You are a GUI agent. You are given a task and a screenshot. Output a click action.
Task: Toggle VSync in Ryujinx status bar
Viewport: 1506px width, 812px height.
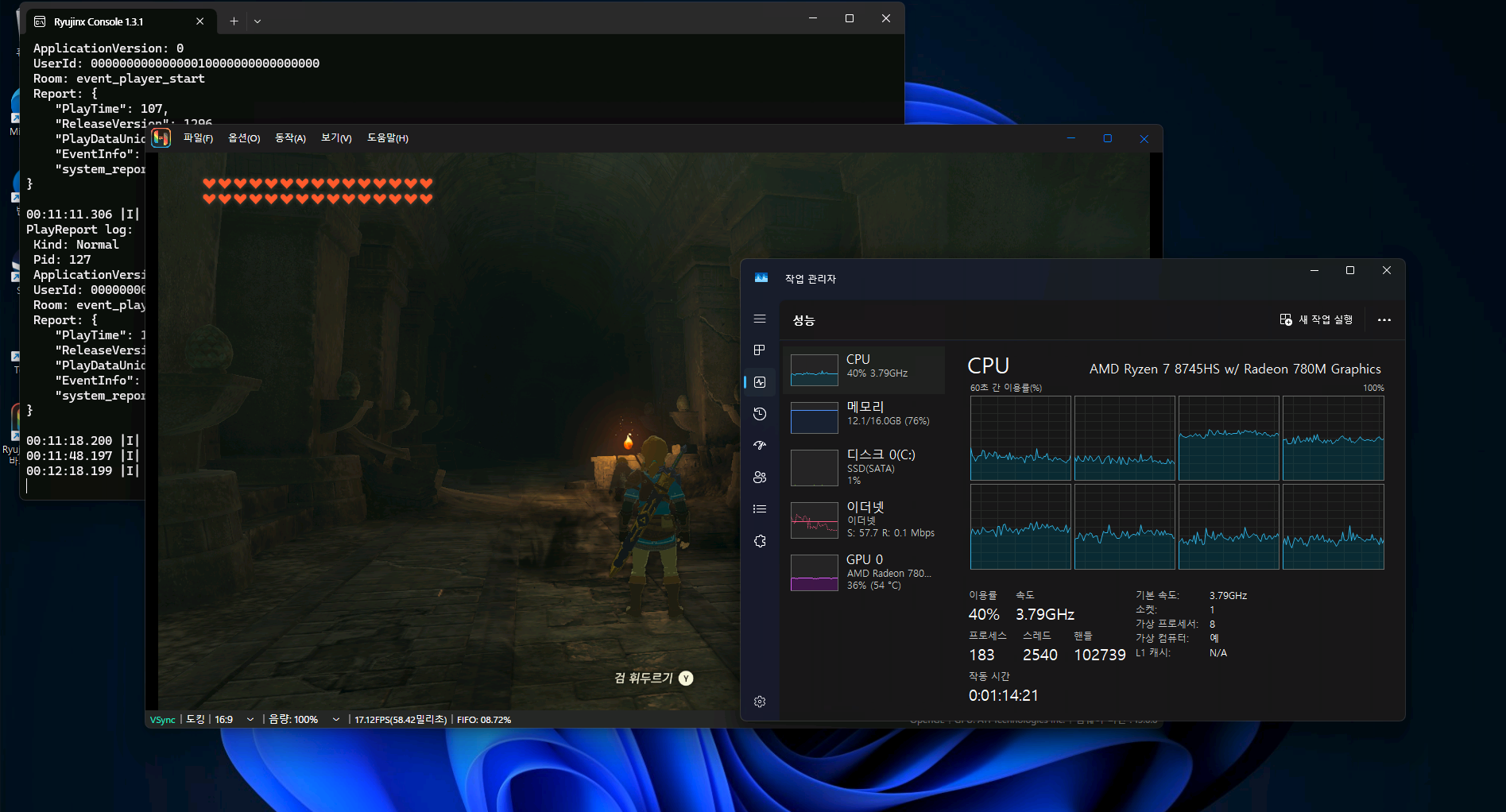[163, 720]
